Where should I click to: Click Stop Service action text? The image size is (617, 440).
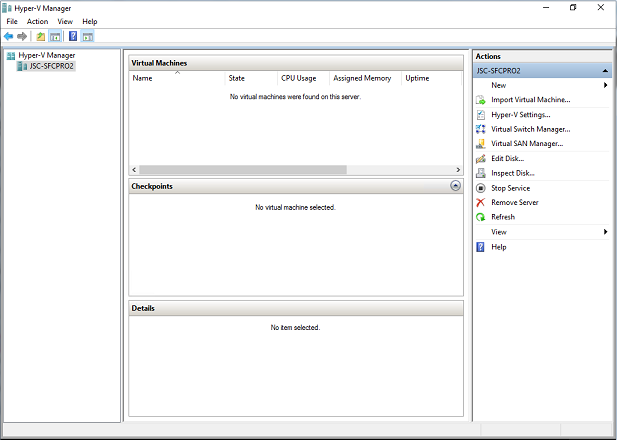tap(510, 188)
